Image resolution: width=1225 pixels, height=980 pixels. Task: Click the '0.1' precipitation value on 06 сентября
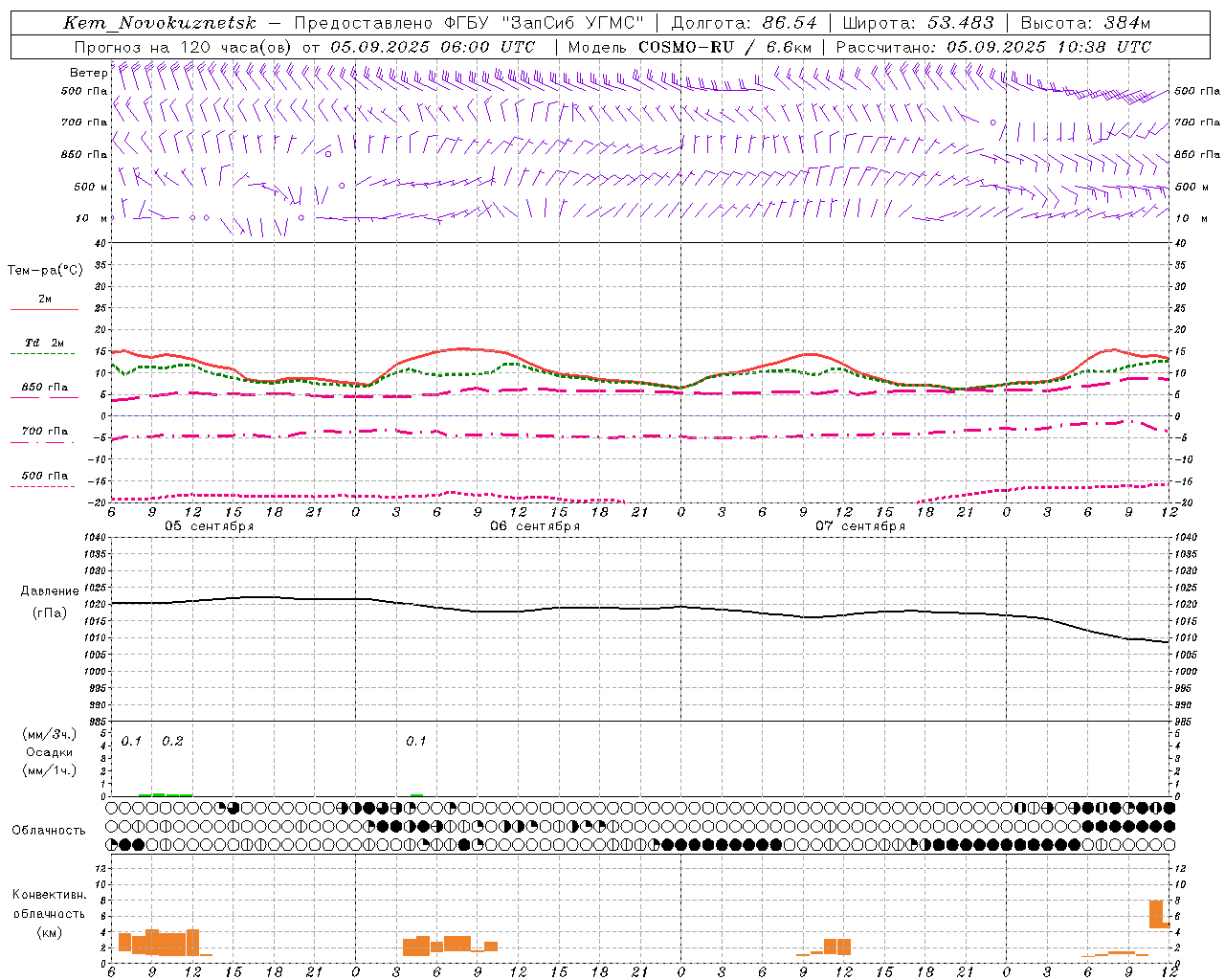click(x=415, y=741)
